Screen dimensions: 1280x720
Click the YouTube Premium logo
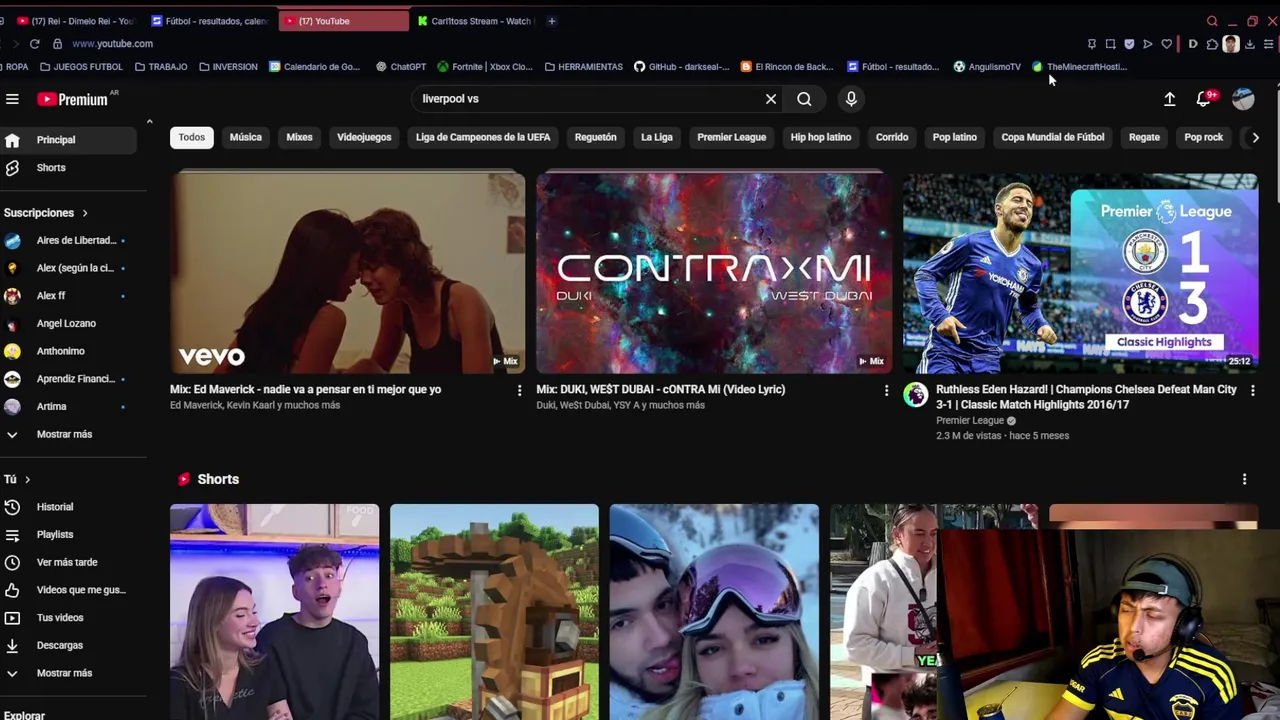click(x=73, y=99)
